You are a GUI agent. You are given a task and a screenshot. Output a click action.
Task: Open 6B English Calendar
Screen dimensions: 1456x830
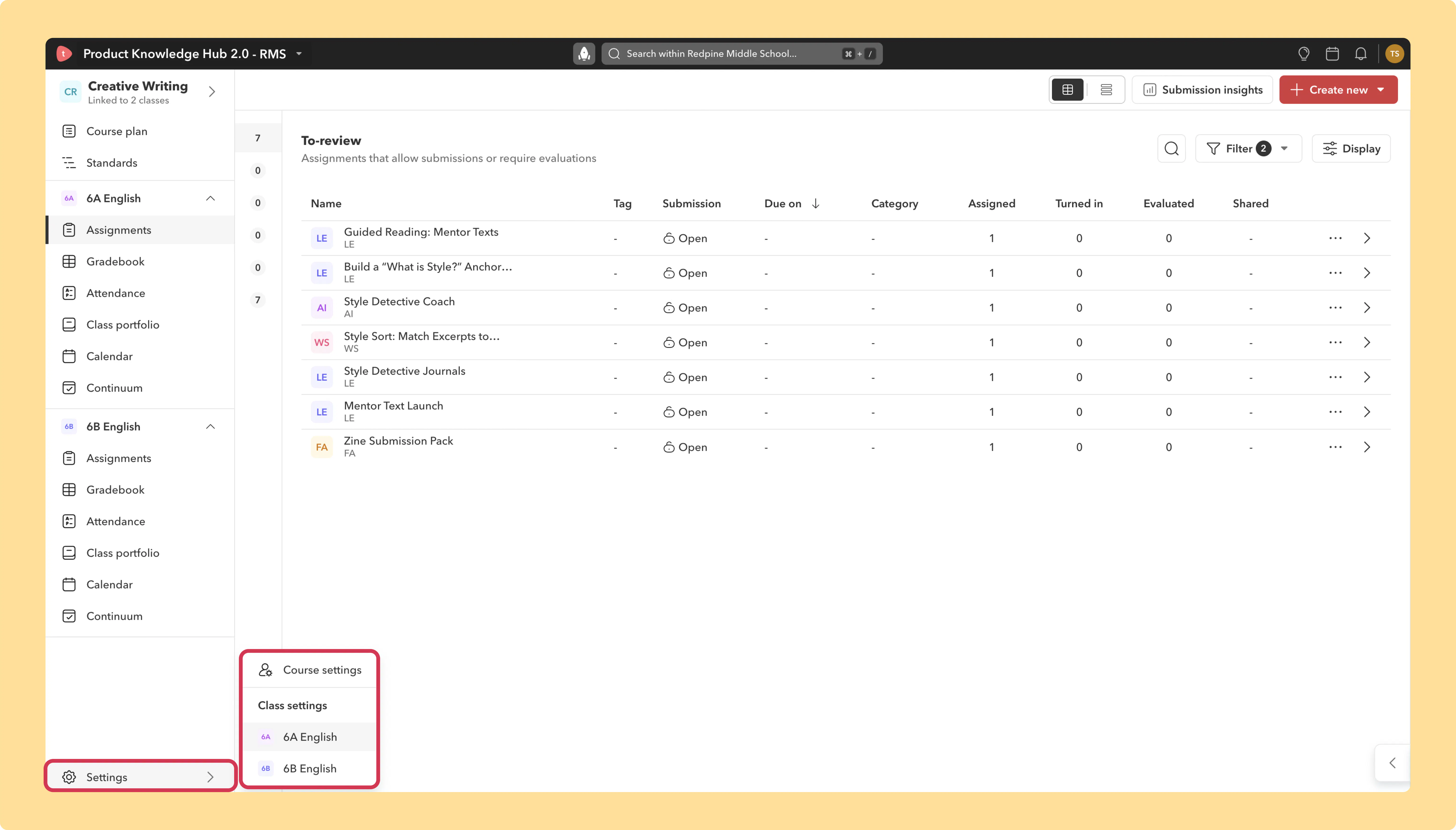click(140, 585)
